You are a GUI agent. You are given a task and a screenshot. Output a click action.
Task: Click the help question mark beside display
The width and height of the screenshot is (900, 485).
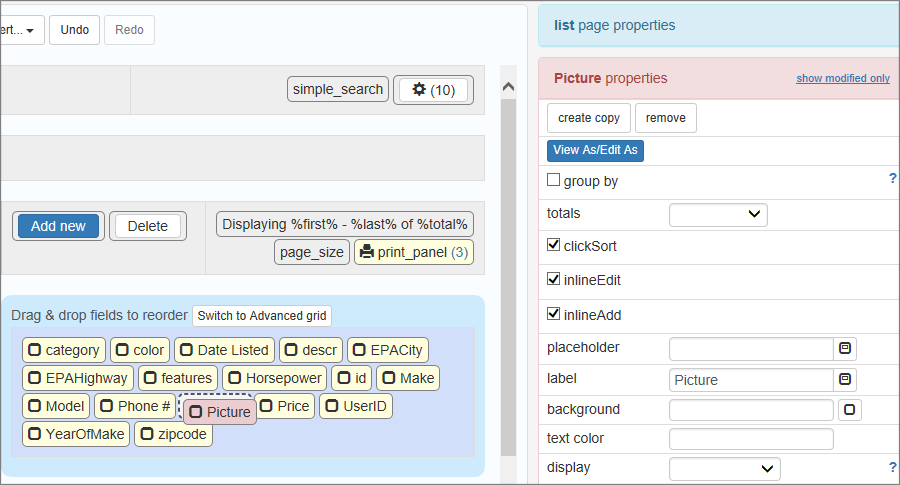coord(892,467)
